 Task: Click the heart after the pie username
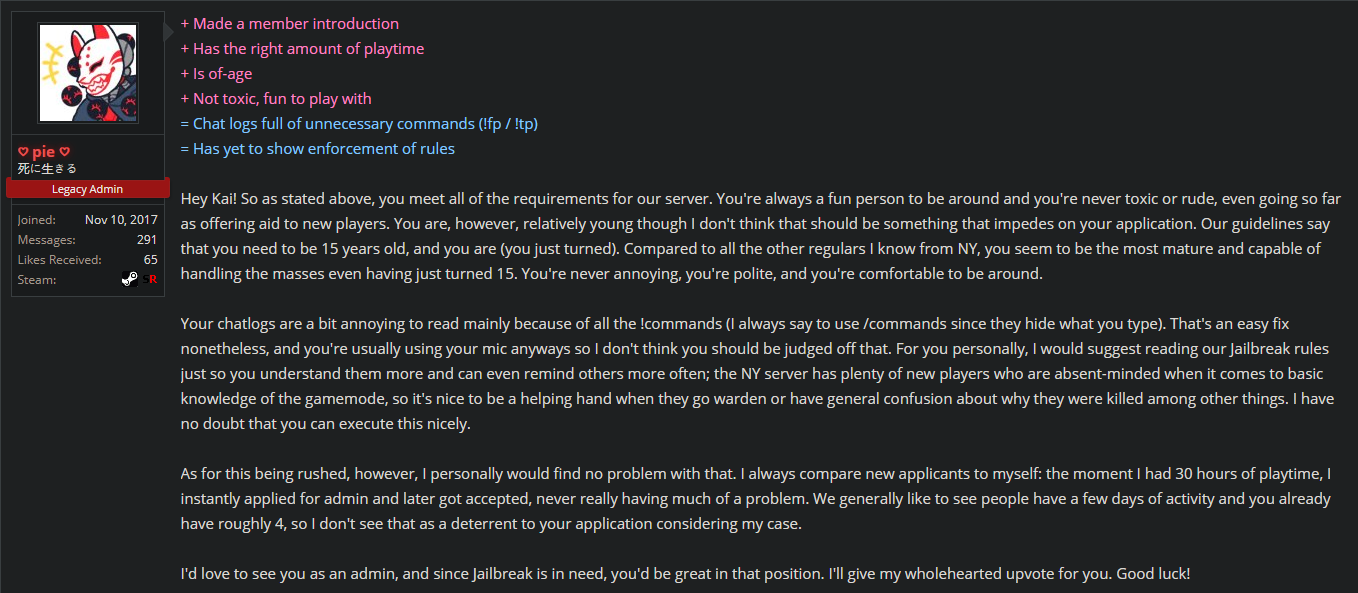tap(65, 152)
